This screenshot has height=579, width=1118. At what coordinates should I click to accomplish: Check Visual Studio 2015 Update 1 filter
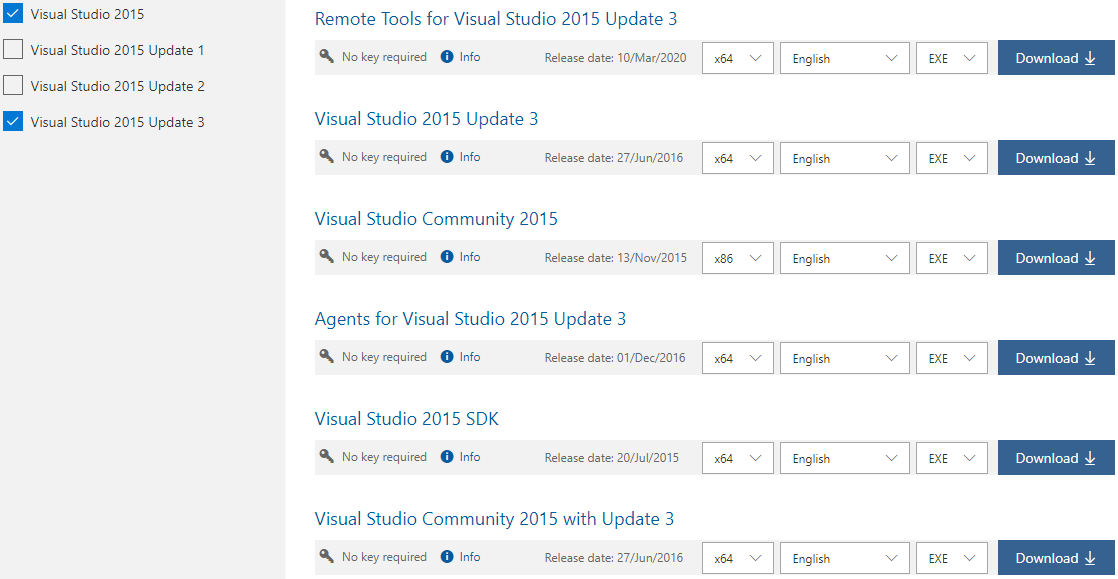(14, 50)
